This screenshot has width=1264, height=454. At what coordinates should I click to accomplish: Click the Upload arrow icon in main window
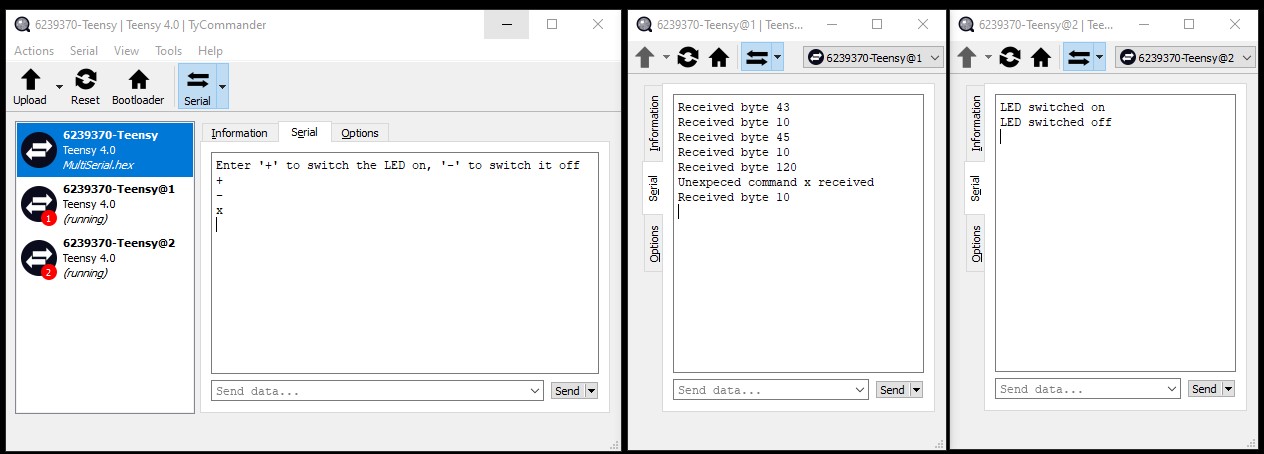30,80
